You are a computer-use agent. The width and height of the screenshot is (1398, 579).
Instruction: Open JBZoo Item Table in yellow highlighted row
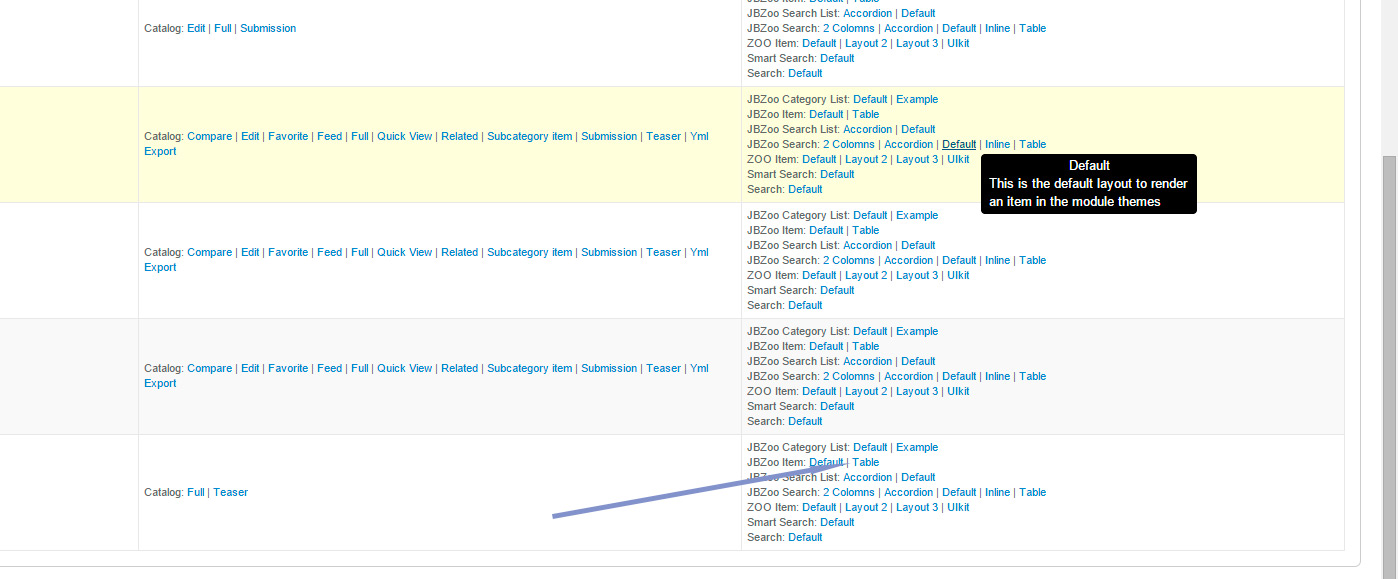[x=866, y=114]
